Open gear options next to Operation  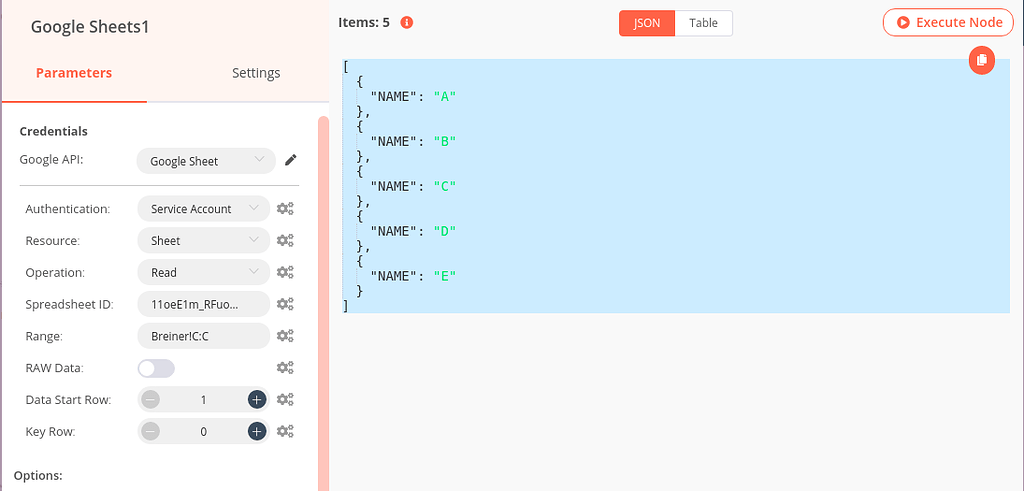tap(285, 272)
